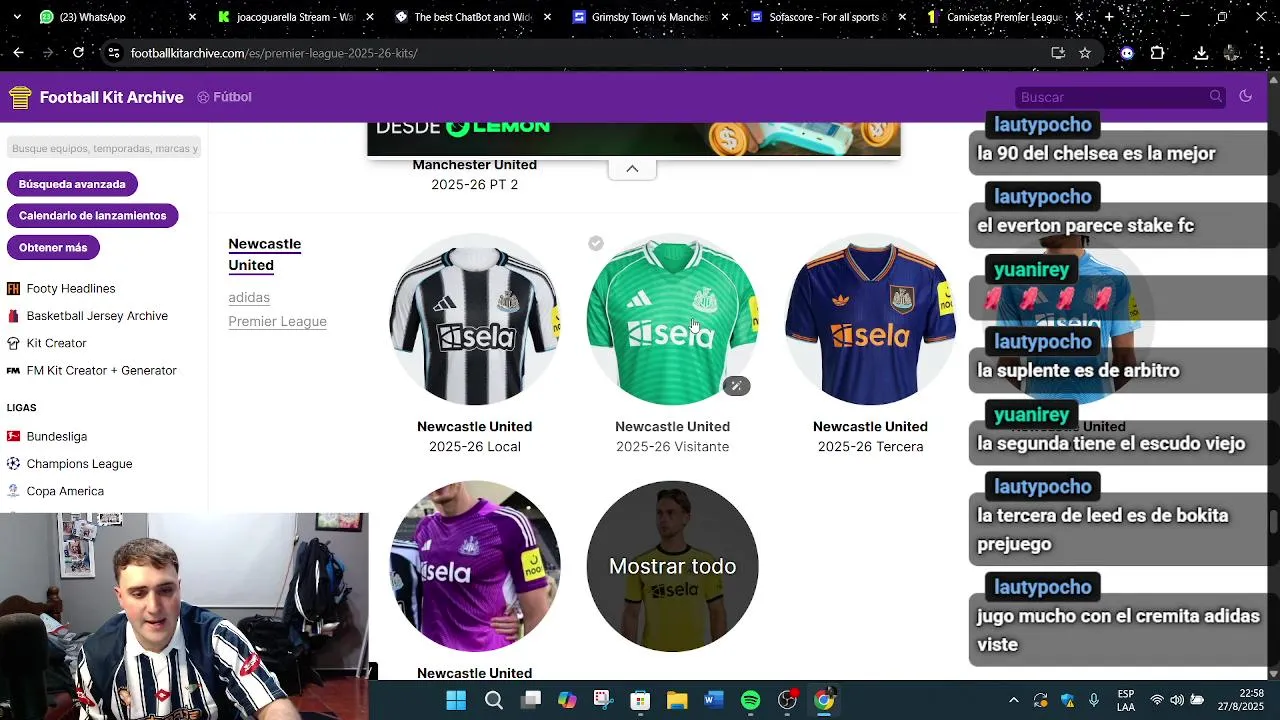Open Basketball Jersey Archive link
1280x720 pixels.
[97, 316]
